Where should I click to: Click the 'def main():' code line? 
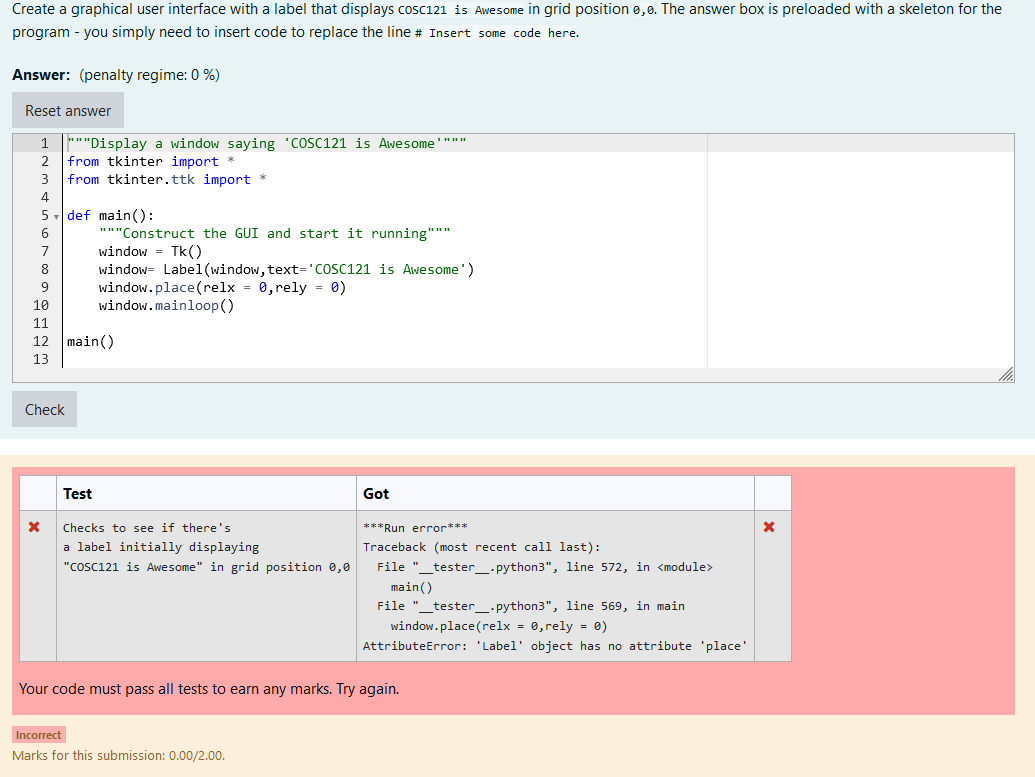110,215
